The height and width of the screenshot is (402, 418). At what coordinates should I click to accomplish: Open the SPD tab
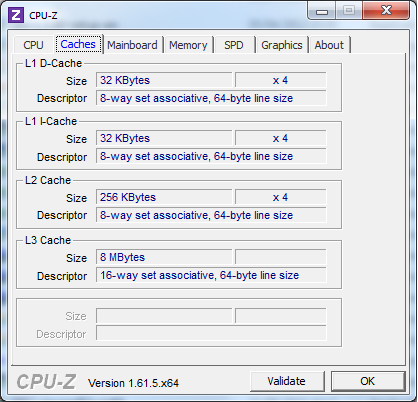coord(234,45)
